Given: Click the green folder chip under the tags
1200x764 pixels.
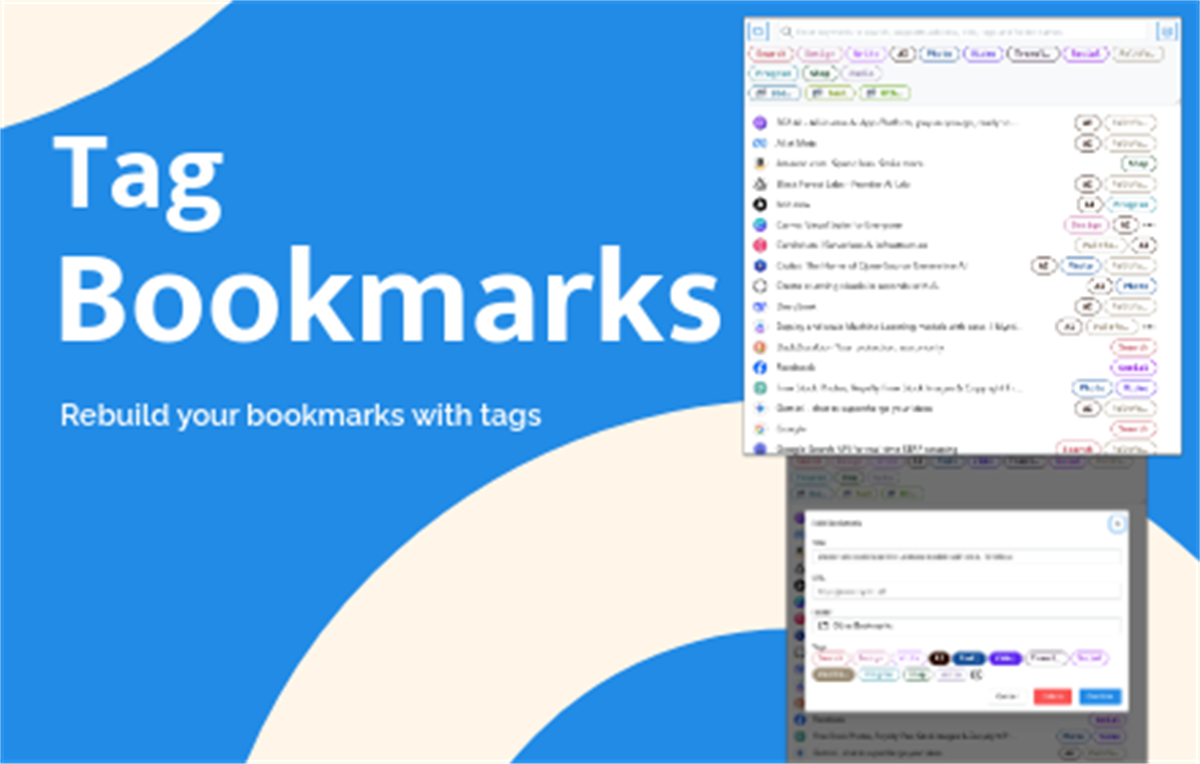Looking at the screenshot, I should click(885, 93).
